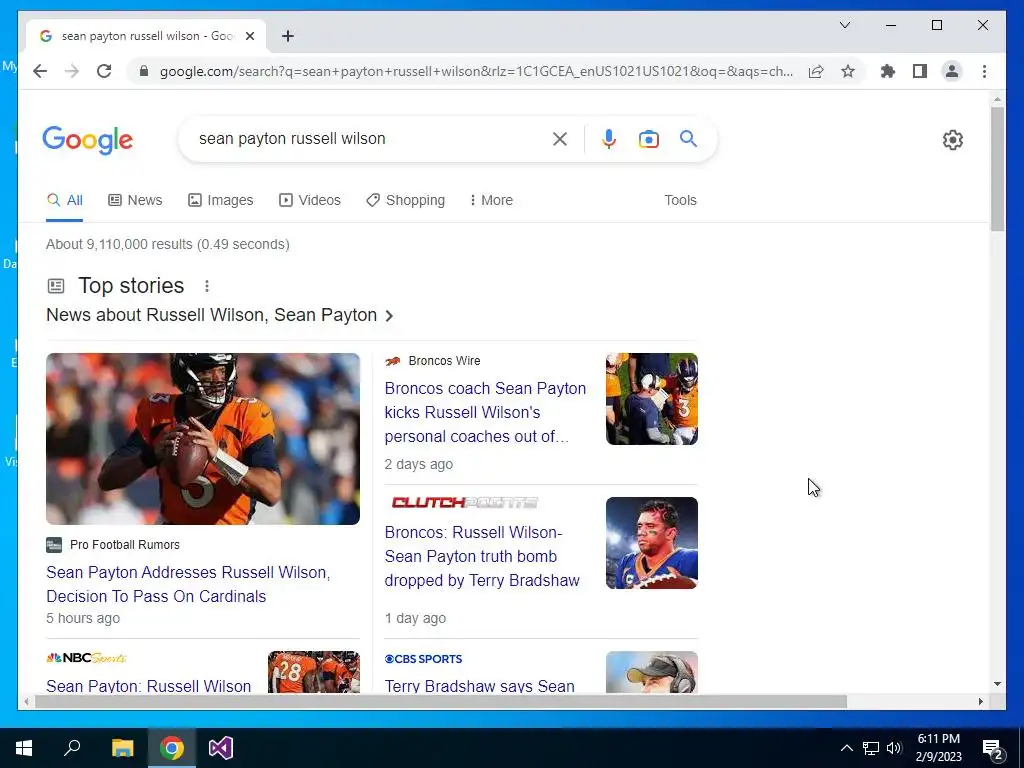The width and height of the screenshot is (1024, 768).
Task: Open Visual Studio from taskbar
Action: coord(221,748)
